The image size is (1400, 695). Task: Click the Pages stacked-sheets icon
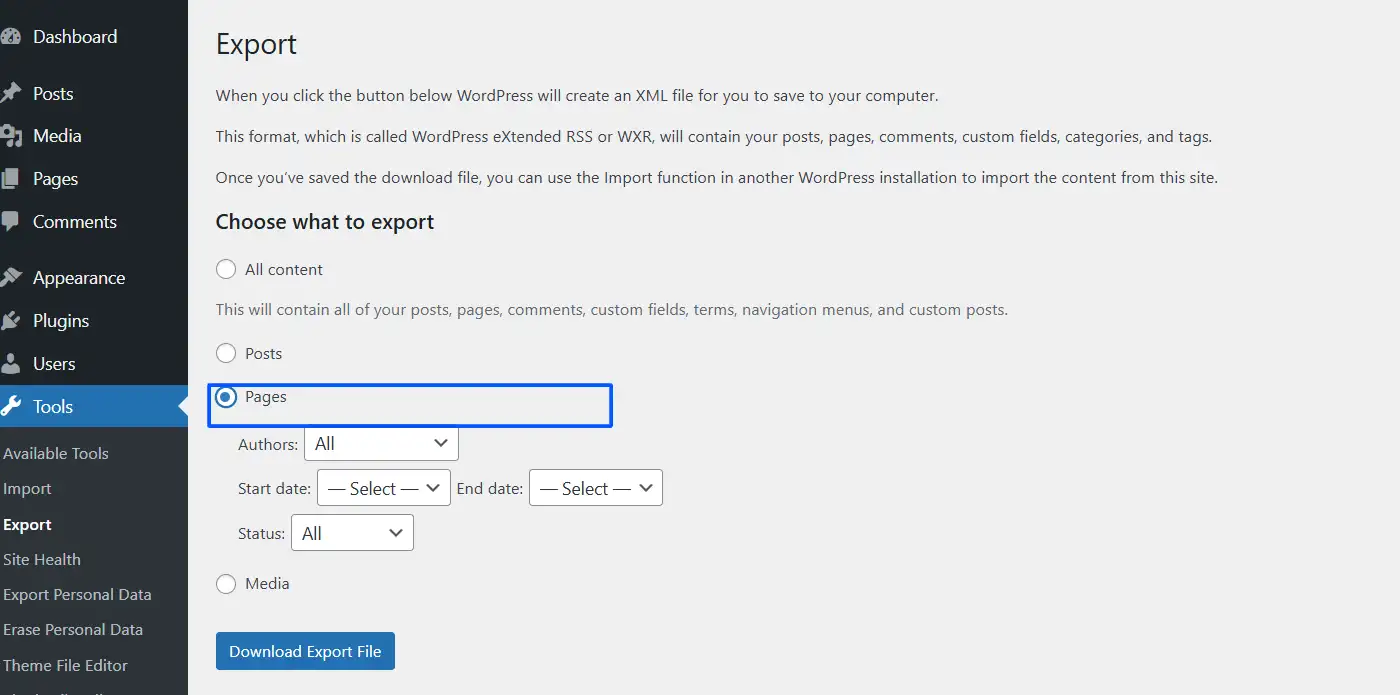(x=10, y=179)
